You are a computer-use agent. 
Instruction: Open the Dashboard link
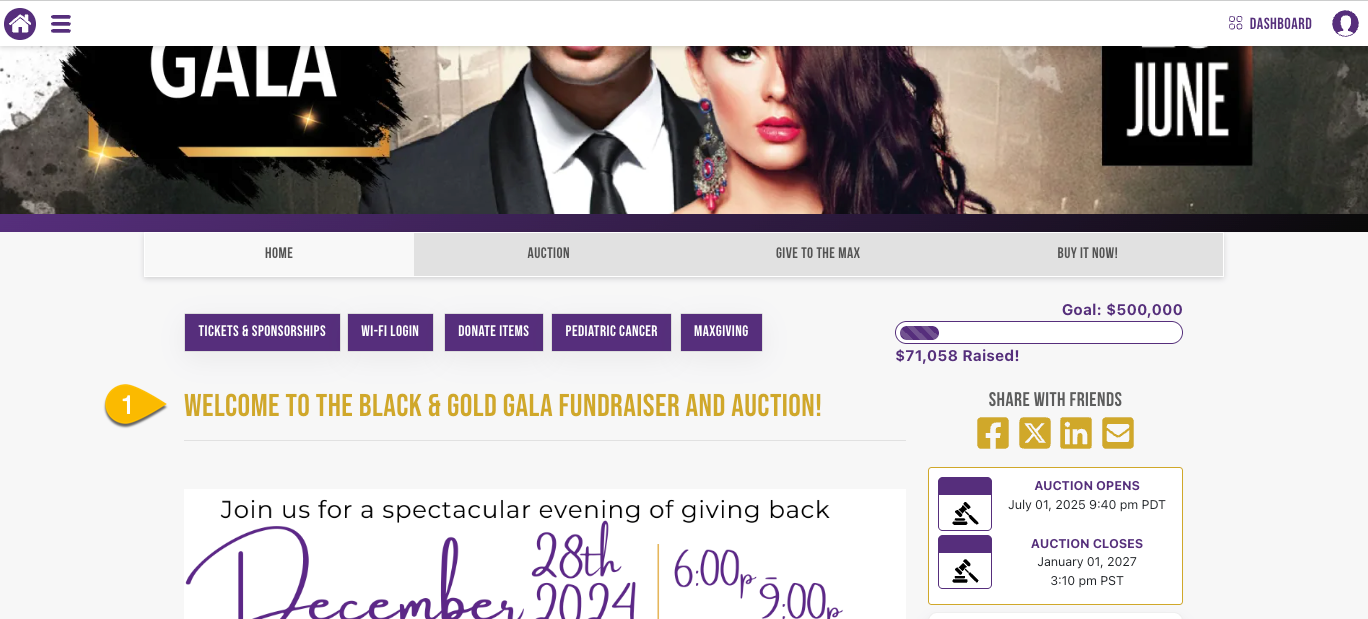[x=1270, y=24]
